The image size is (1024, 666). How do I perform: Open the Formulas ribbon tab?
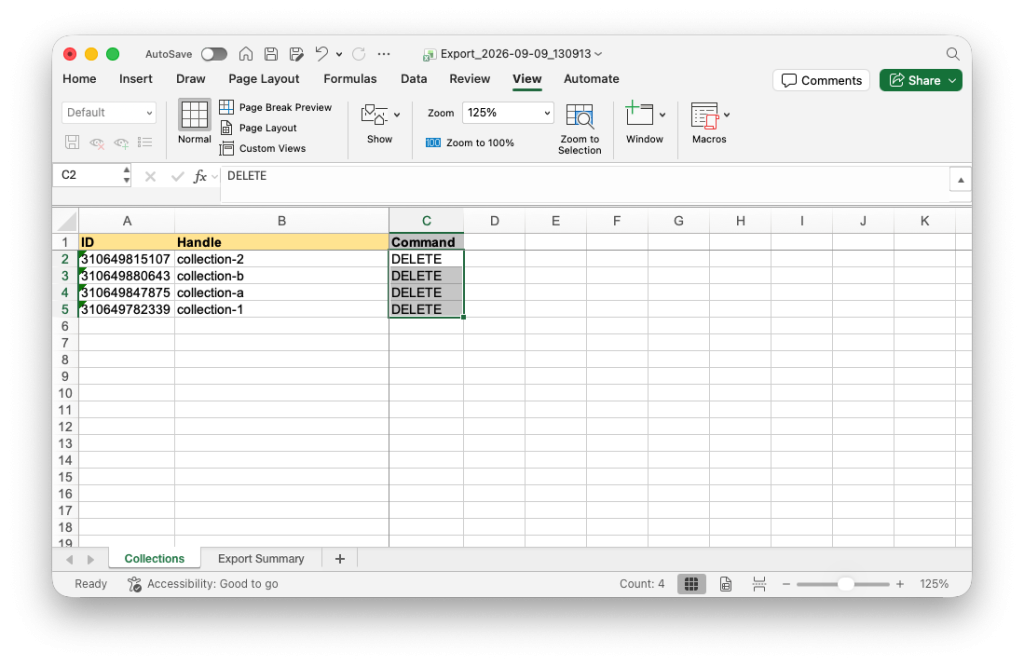[x=350, y=78]
